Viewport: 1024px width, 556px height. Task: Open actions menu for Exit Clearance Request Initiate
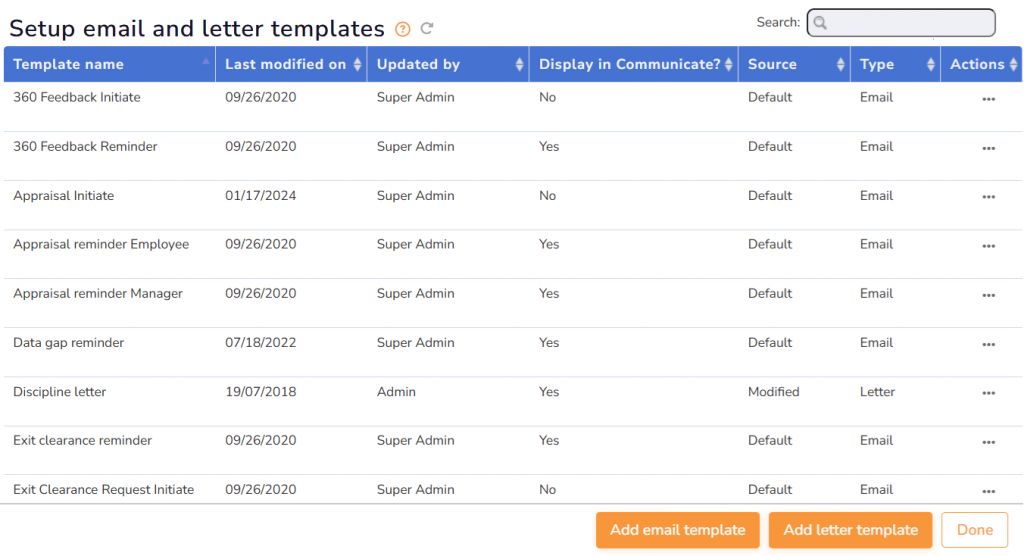(x=988, y=491)
